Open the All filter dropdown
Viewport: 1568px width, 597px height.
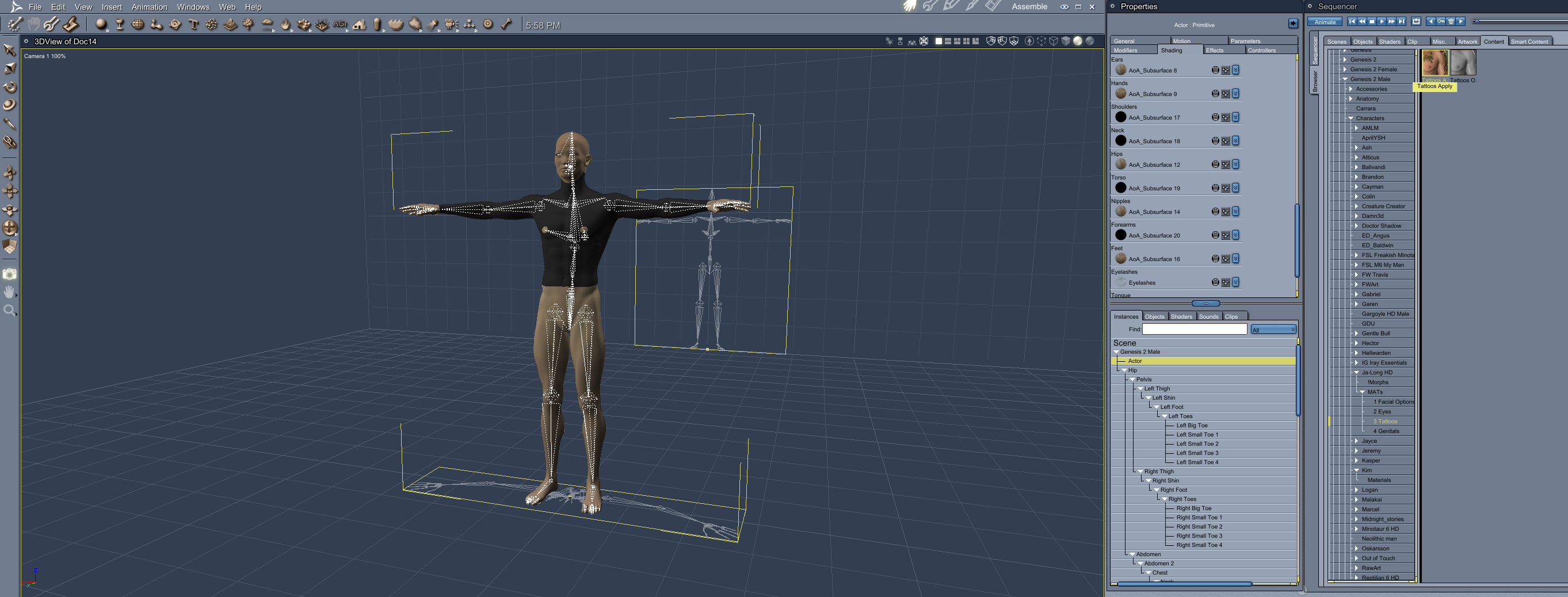[x=1273, y=329]
